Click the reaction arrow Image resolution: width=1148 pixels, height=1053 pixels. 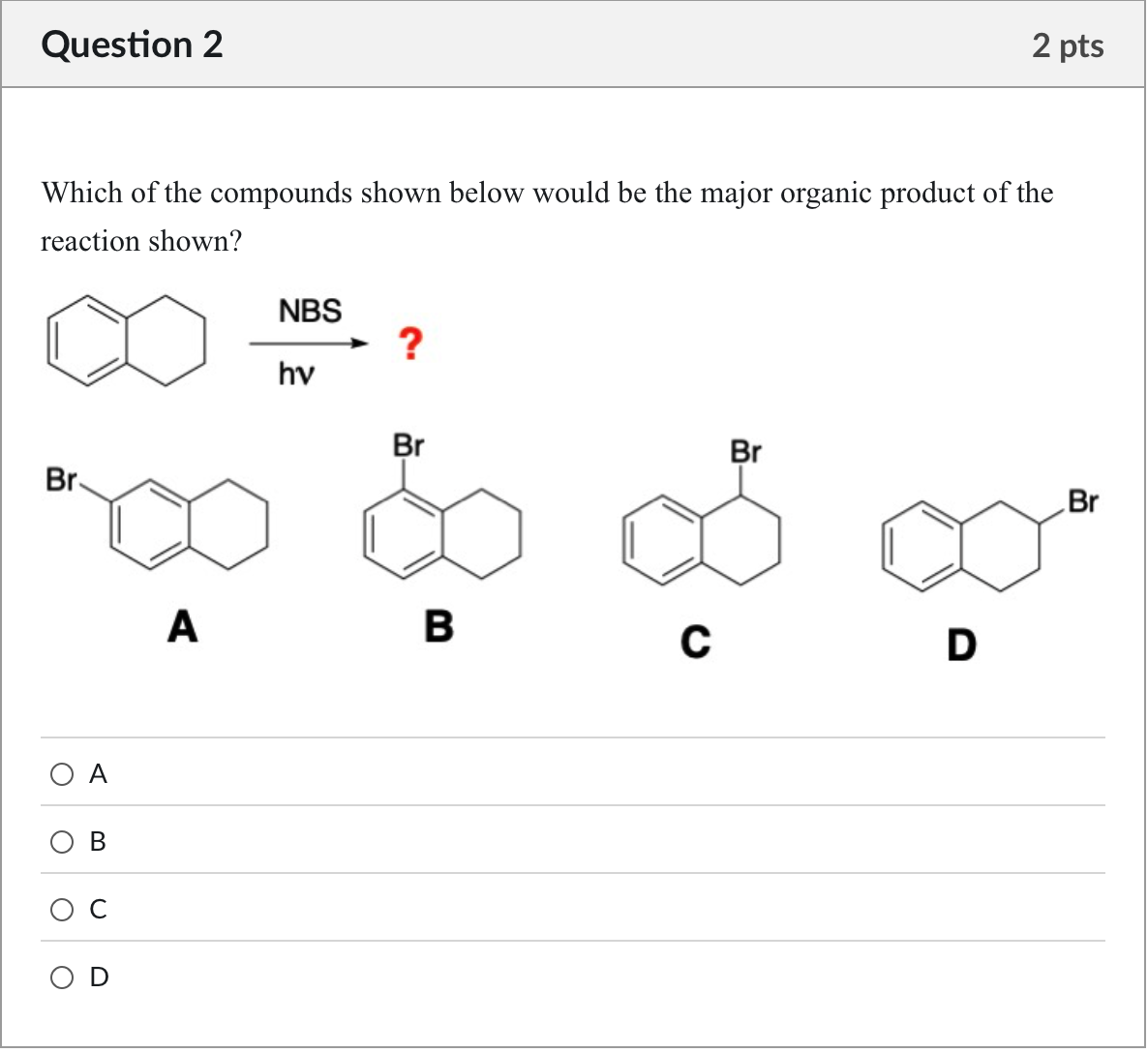pyautogui.click(x=308, y=344)
